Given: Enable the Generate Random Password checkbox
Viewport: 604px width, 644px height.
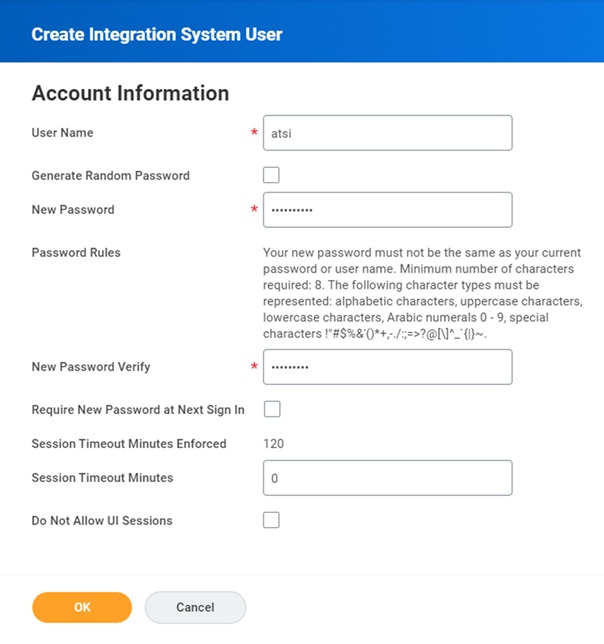Looking at the screenshot, I should pyautogui.click(x=271, y=175).
